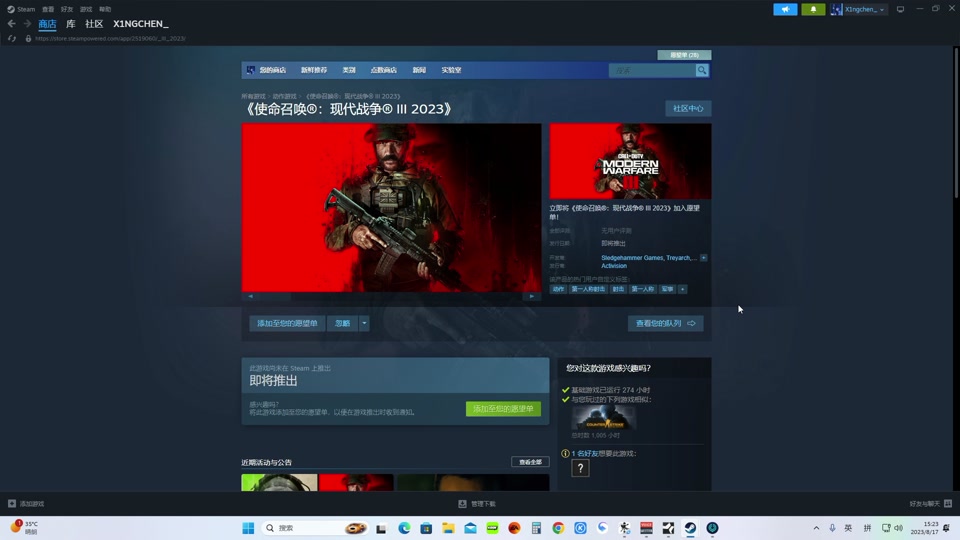This screenshot has width=960, height=540.
Task: Open Microsoft Edge from the taskbar
Action: click(404, 528)
